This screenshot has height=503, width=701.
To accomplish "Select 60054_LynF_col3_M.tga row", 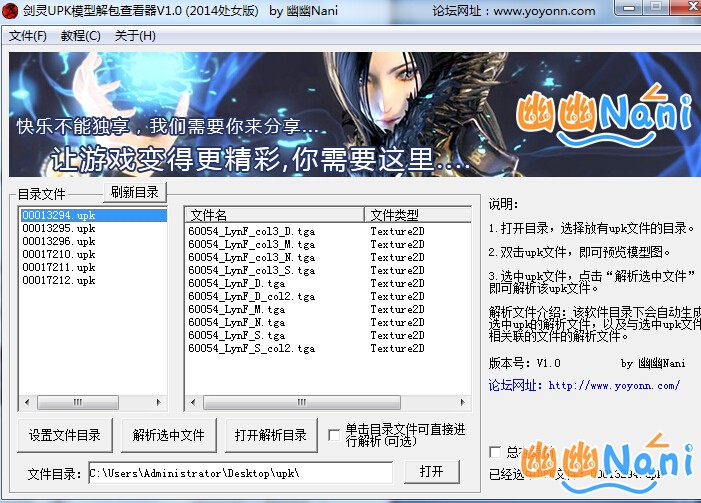I will coord(328,244).
